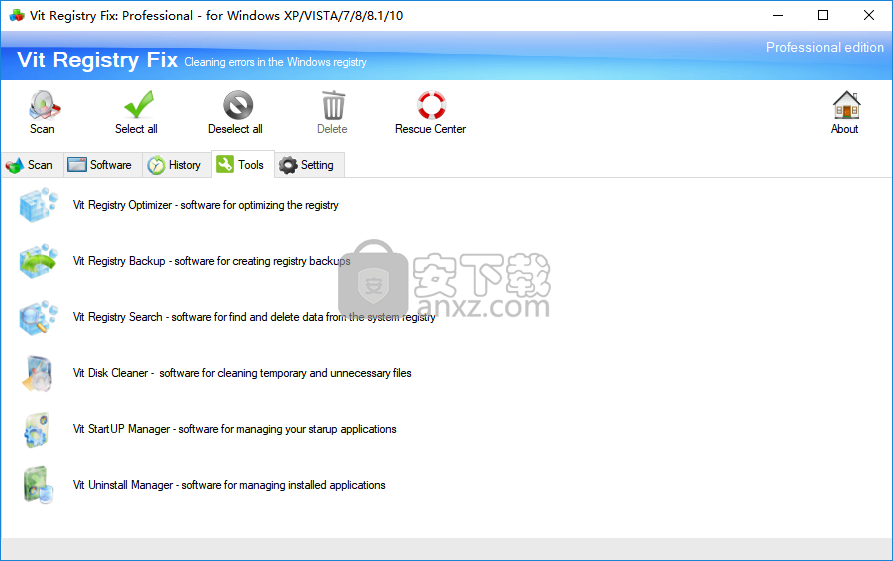Click the Vit Registry Search icon

39,317
